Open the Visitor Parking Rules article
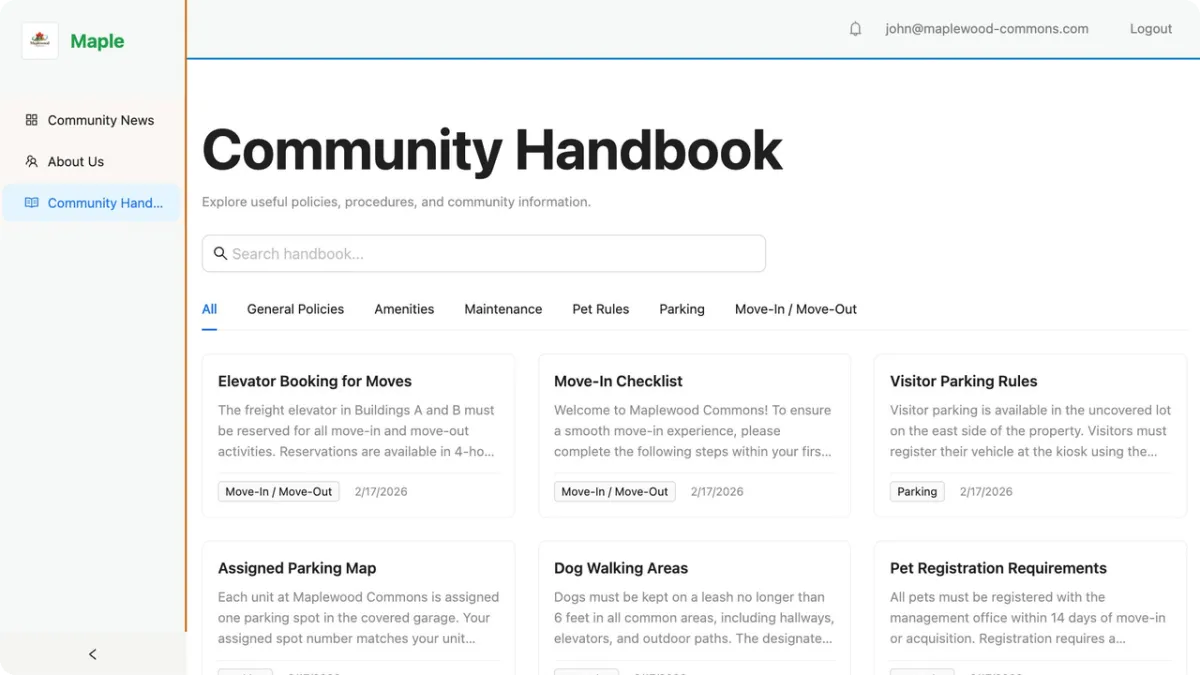Viewport: 1200px width, 675px height. 963,381
